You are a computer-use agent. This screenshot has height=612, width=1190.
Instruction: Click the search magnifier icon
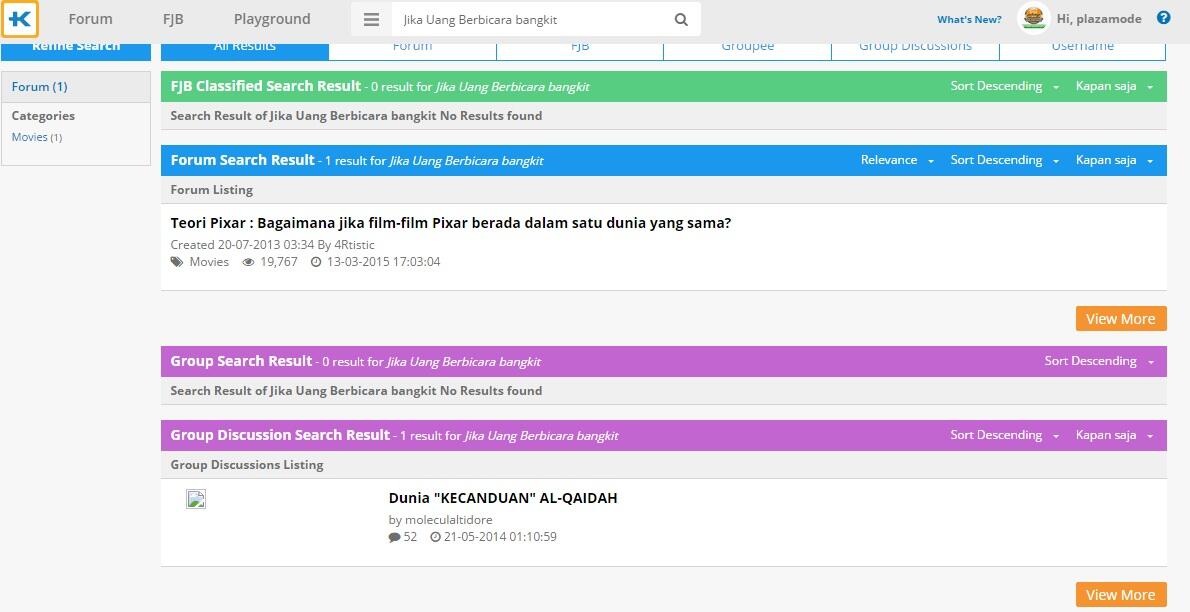(681, 19)
